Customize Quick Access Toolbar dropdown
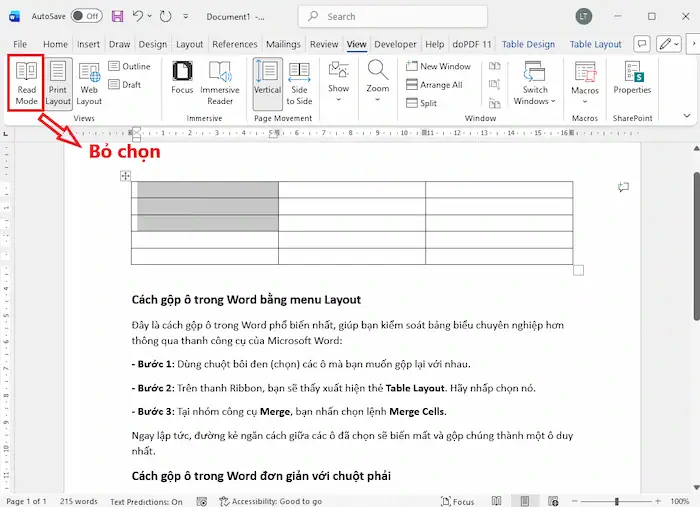 point(186,17)
